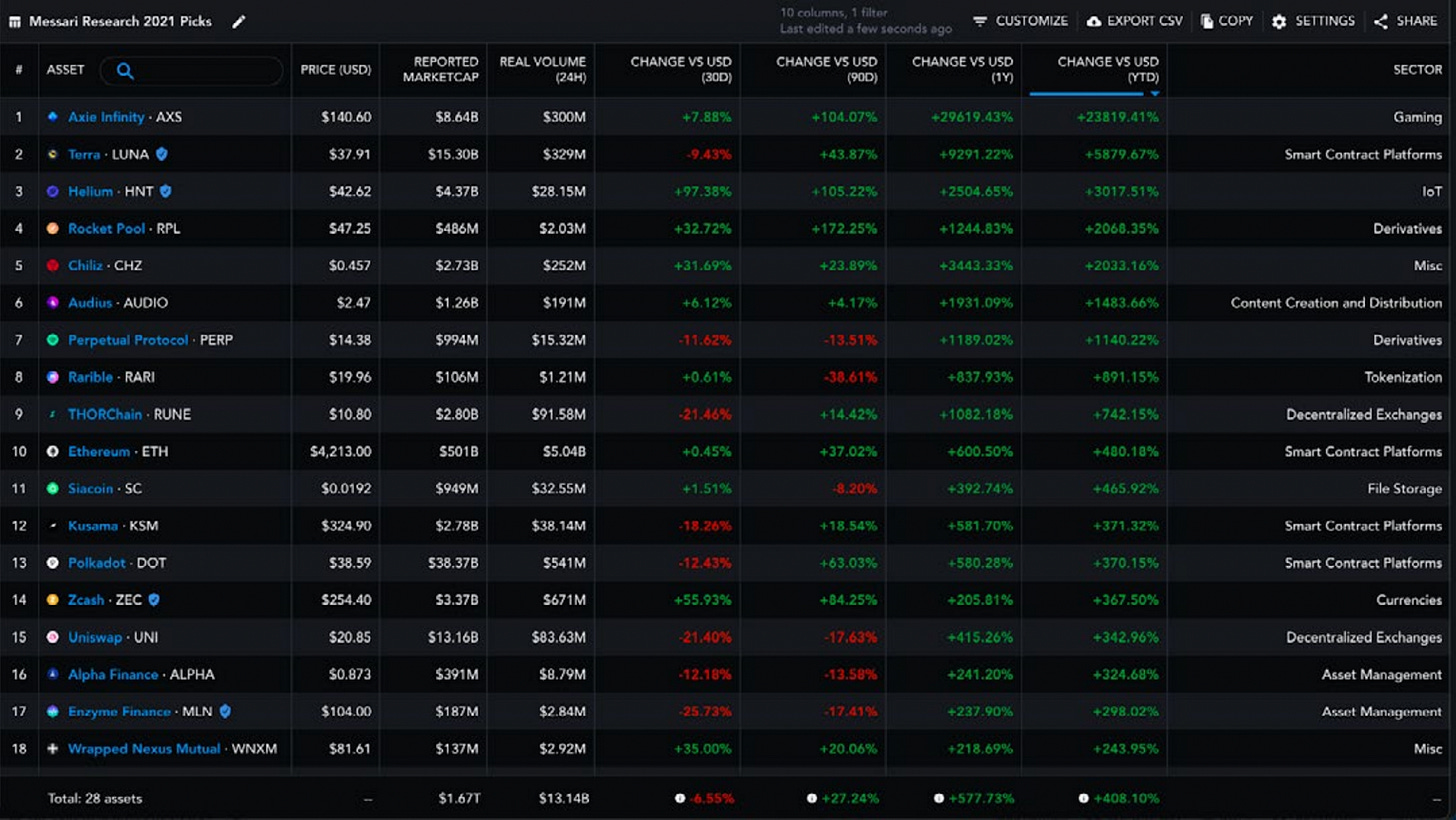Viewport: 1456px width, 820px height.
Task: Click the Siacoin coin logo
Action: [x=53, y=488]
